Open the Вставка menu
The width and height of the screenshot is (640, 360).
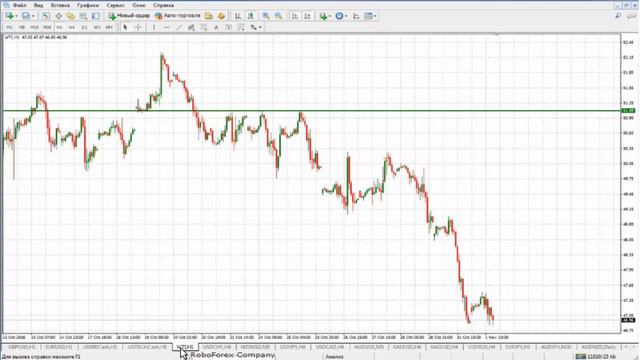pos(60,5)
